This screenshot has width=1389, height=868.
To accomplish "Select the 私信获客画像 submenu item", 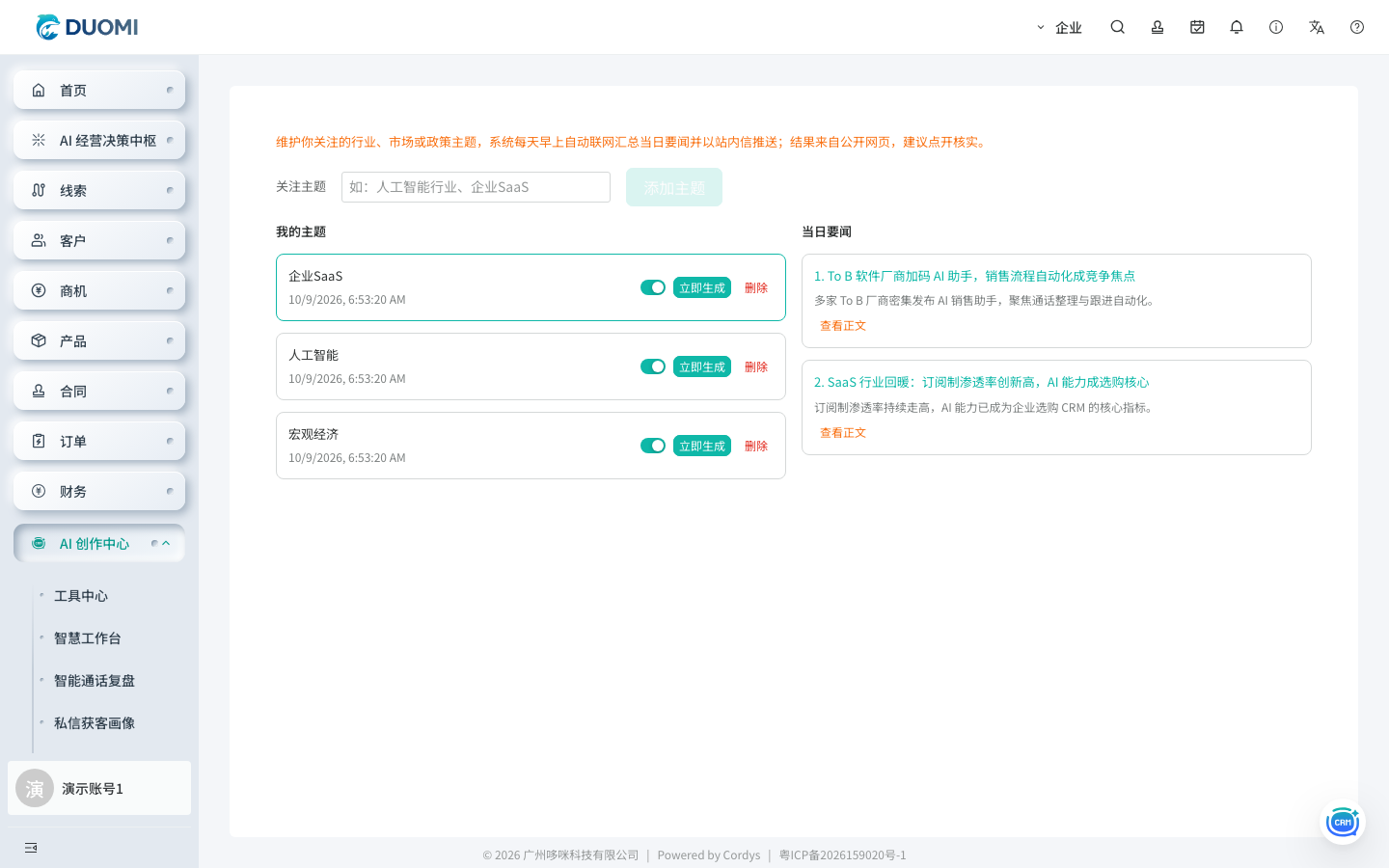I will click(x=95, y=723).
